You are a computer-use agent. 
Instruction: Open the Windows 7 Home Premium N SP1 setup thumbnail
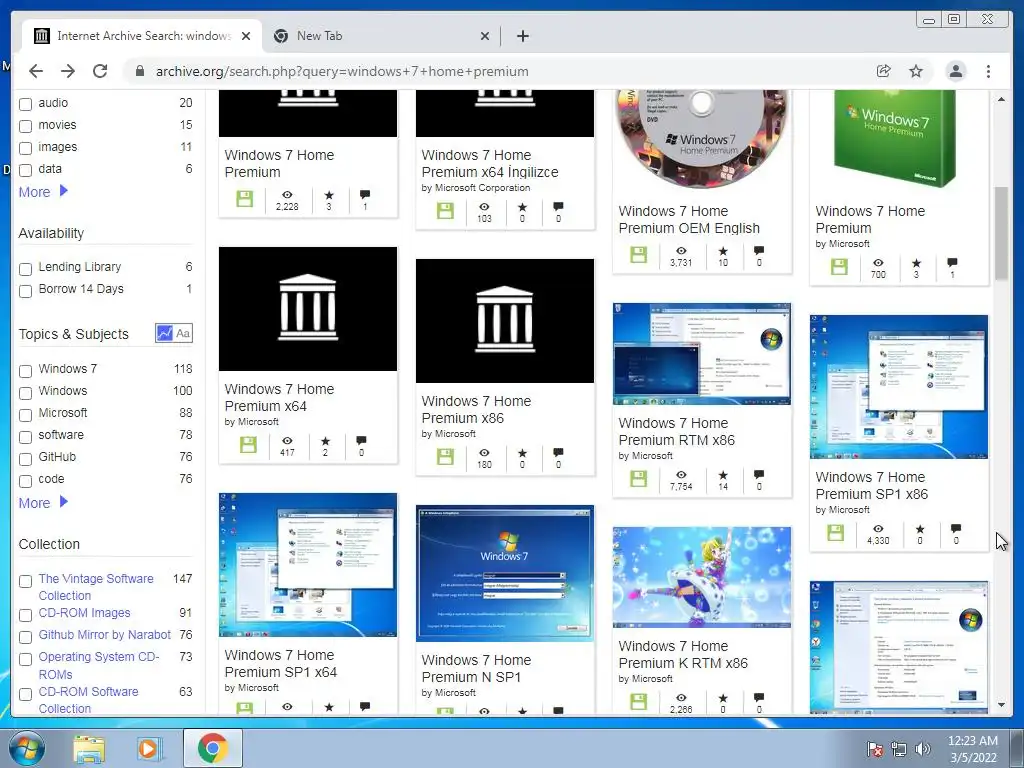pos(505,573)
